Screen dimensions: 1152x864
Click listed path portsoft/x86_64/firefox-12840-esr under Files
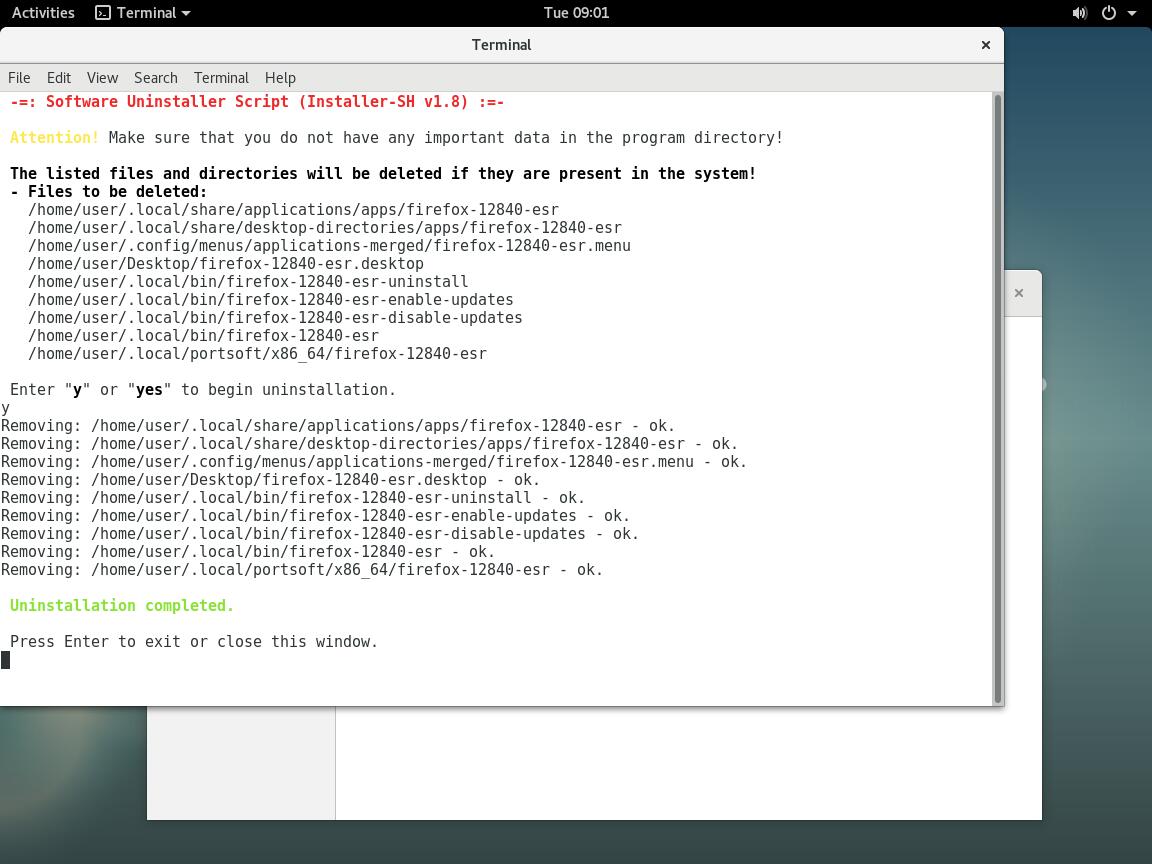click(257, 353)
